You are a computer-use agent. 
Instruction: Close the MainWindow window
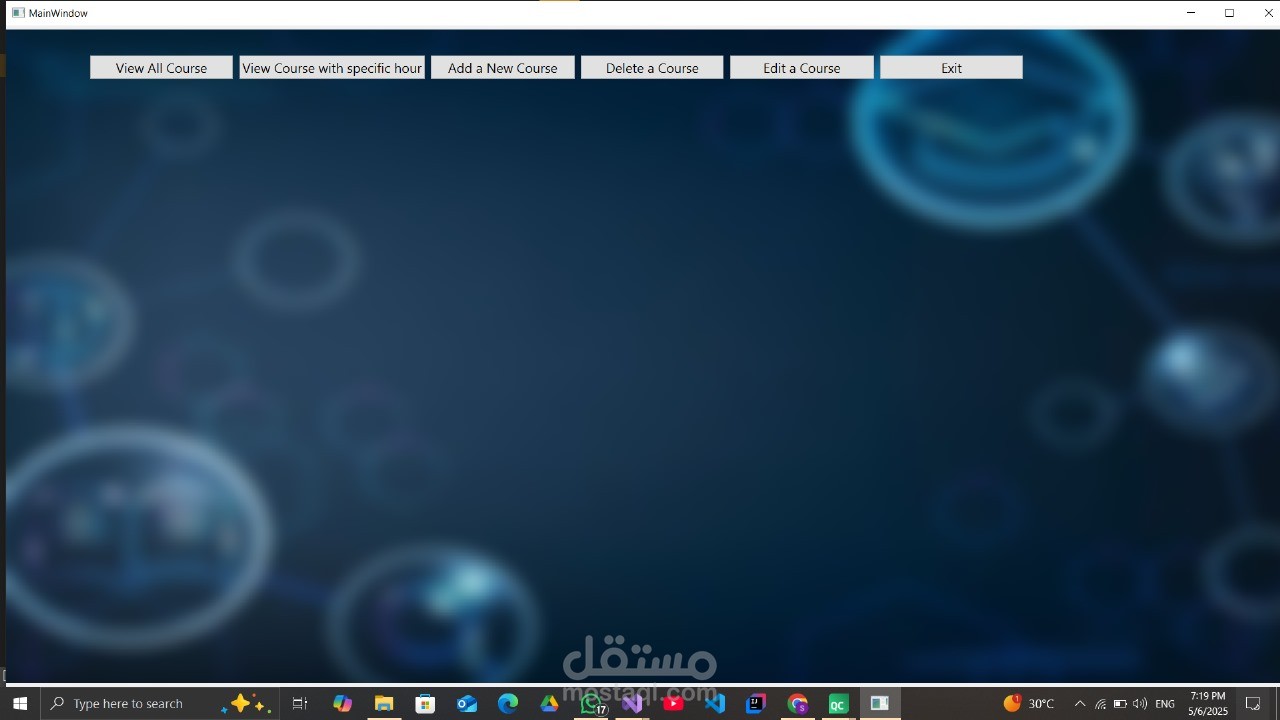1268,13
